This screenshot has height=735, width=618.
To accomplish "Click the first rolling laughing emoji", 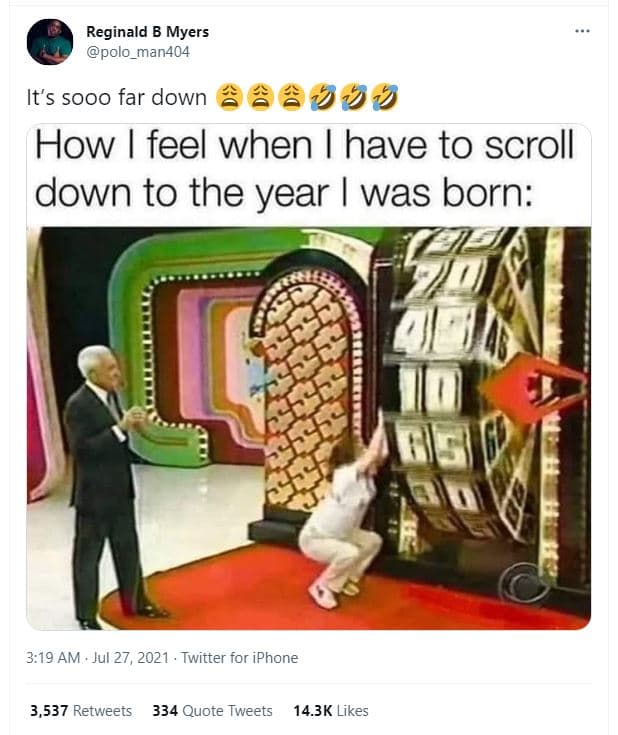I will click(x=323, y=98).
